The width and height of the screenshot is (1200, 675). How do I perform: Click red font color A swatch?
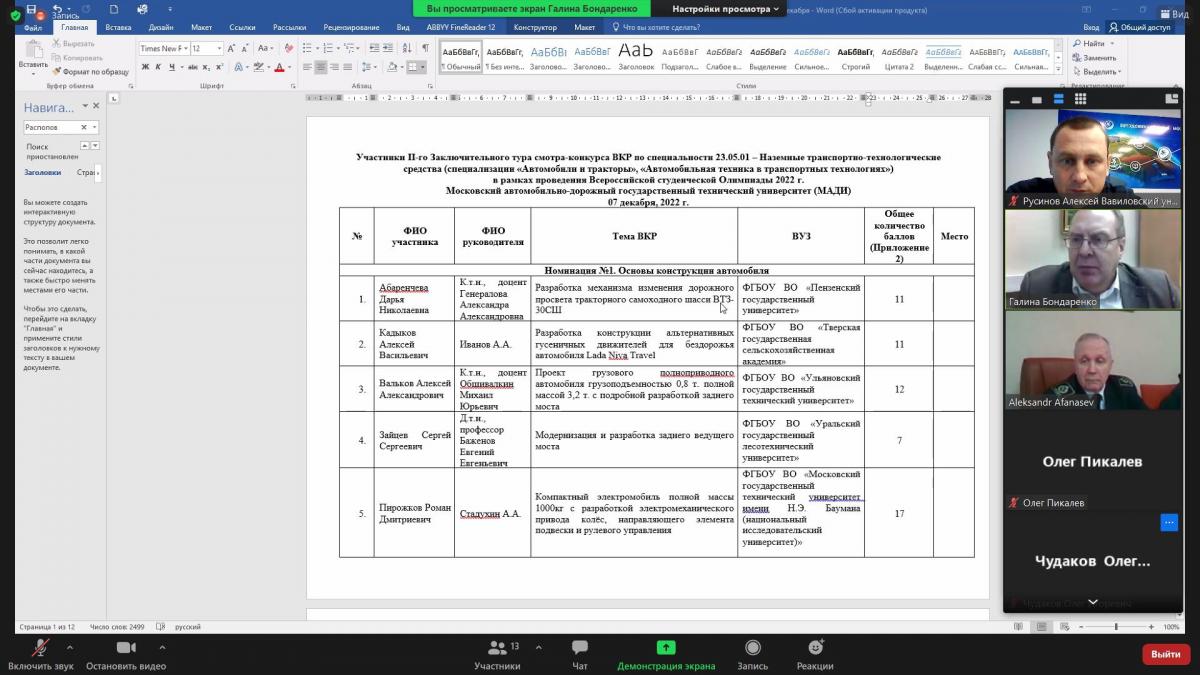(x=277, y=67)
